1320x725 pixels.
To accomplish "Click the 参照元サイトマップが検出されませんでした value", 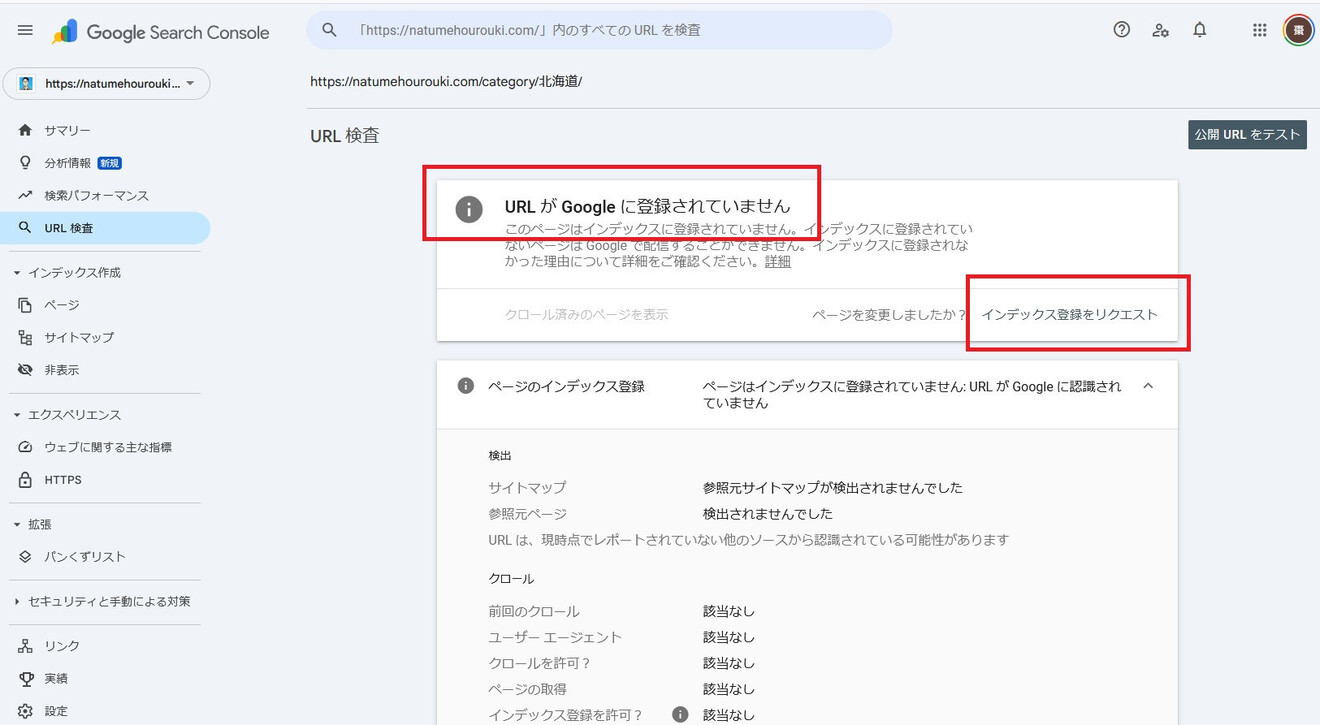I will [x=833, y=488].
